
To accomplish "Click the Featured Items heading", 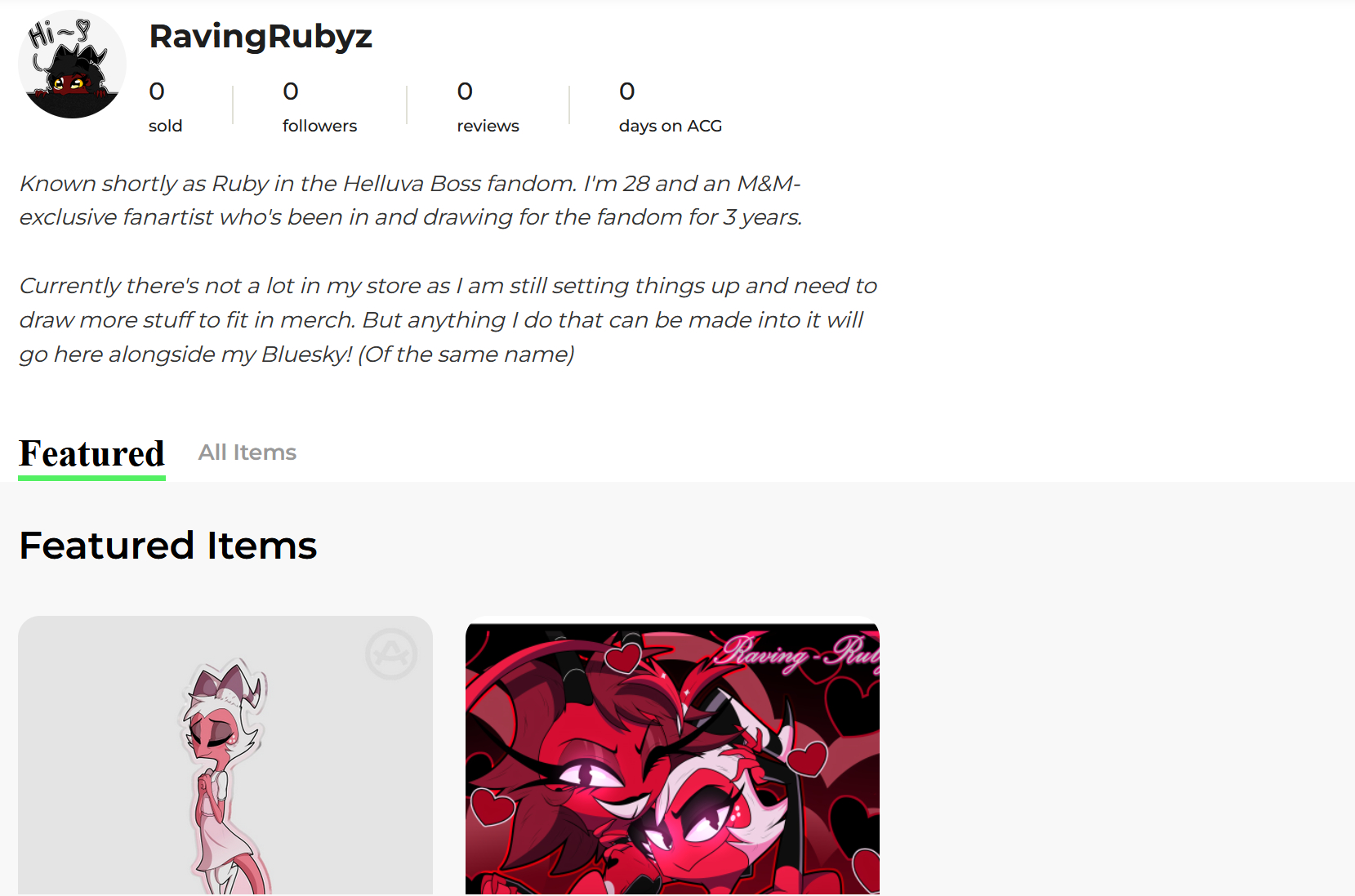I will [x=168, y=546].
